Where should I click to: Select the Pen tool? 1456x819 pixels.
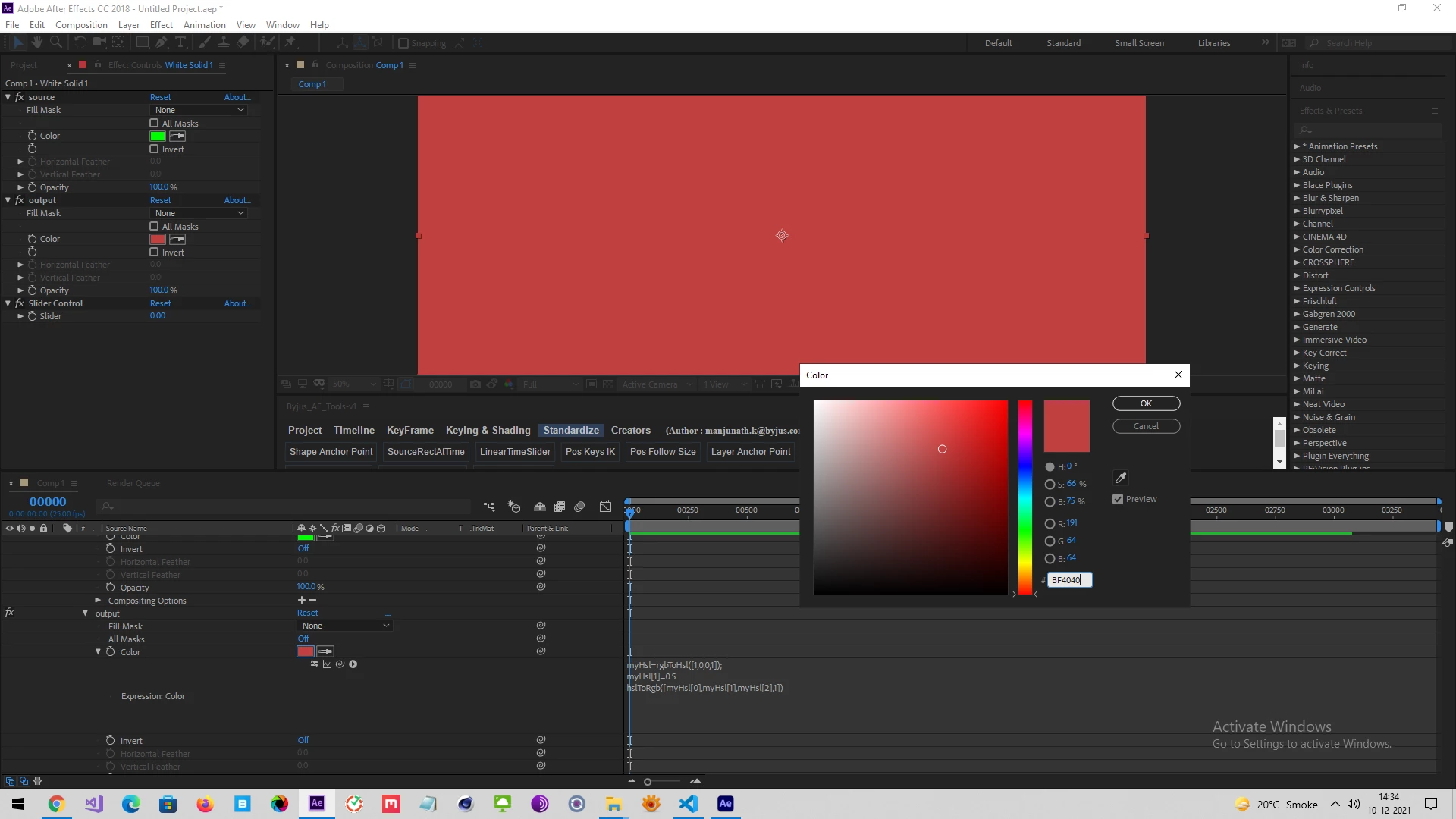point(162,42)
